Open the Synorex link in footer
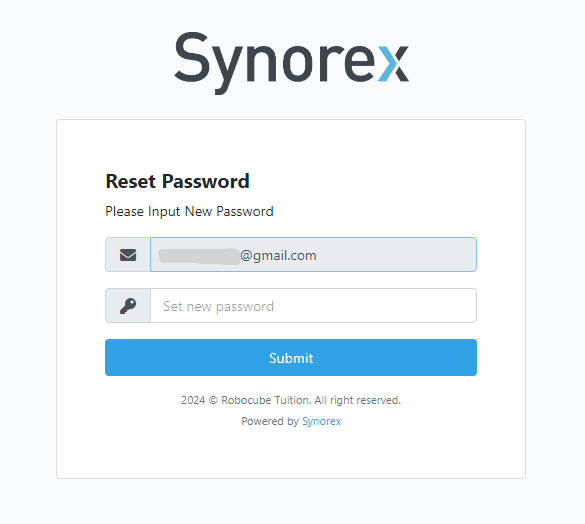This screenshot has height=524, width=585. pos(321,421)
